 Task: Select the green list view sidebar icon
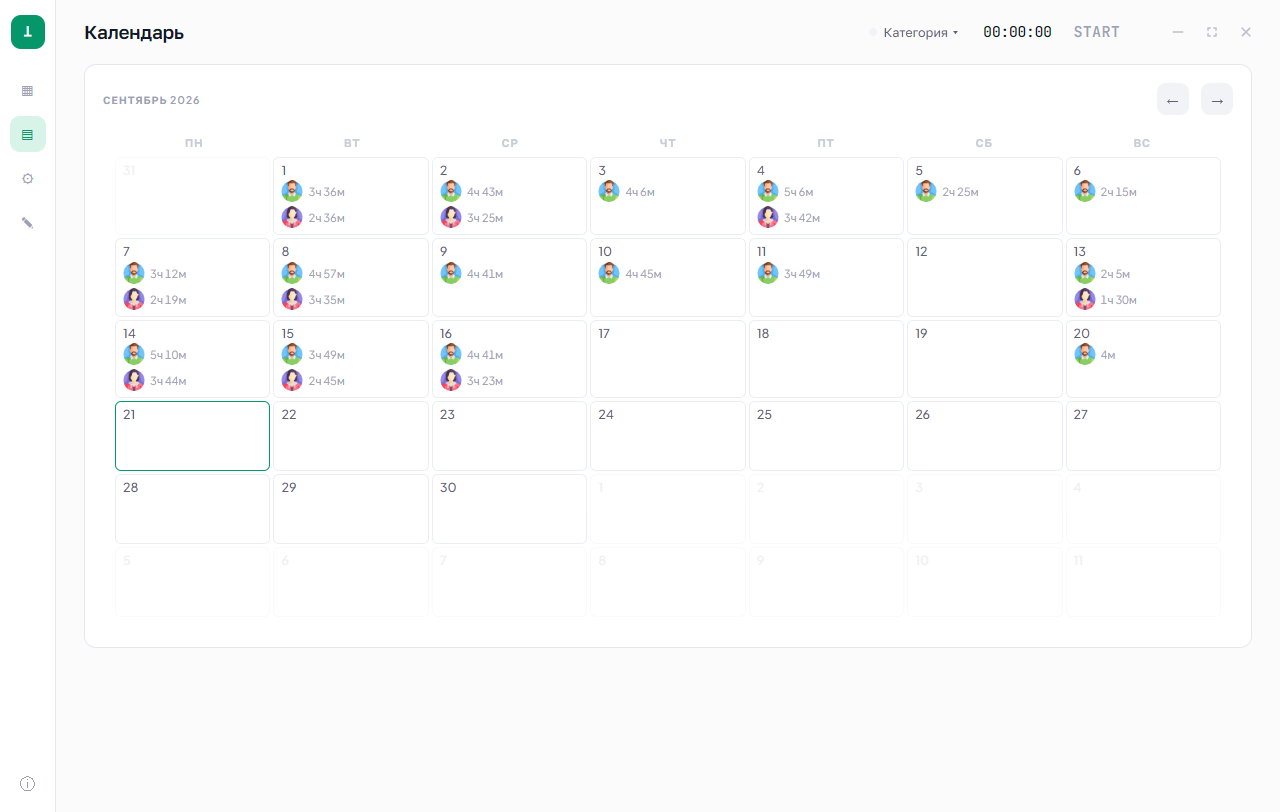tap(28, 134)
